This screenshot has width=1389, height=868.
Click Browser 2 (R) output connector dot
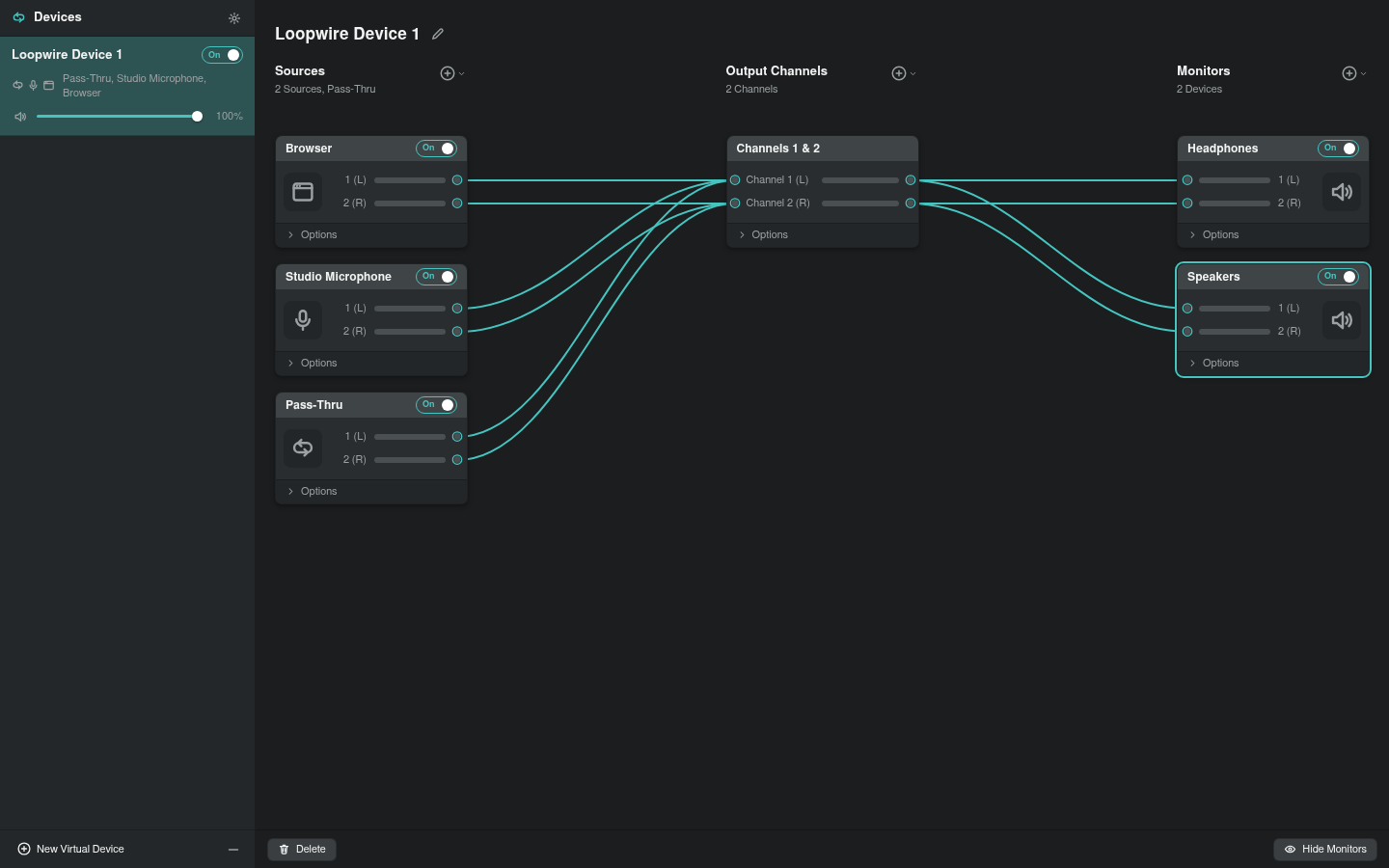[457, 203]
